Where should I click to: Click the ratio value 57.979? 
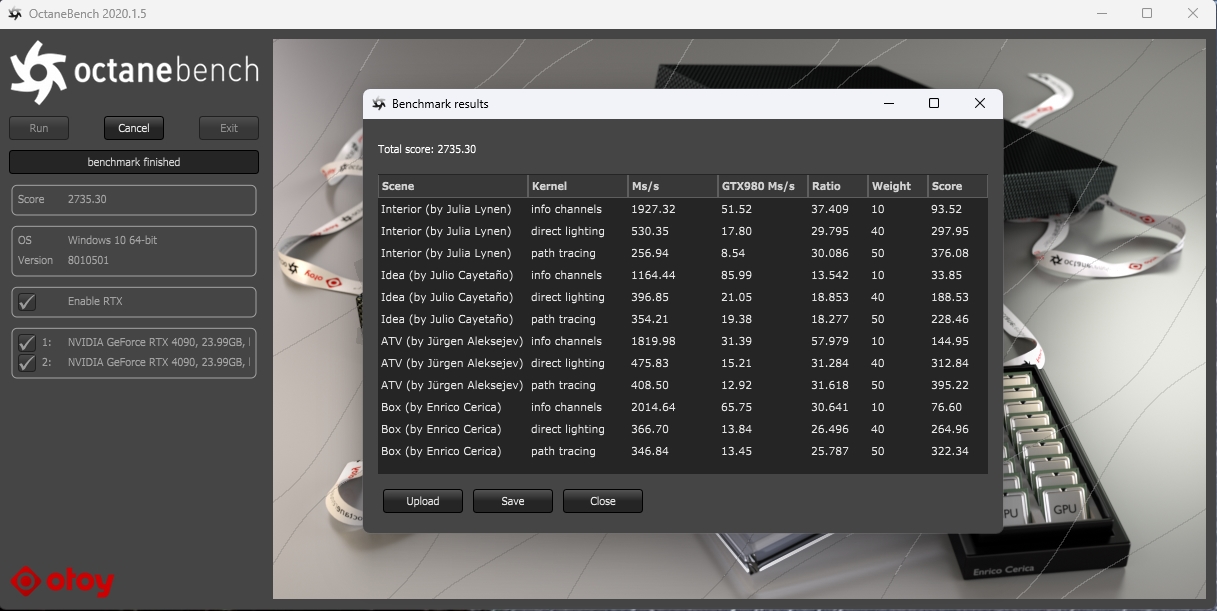[x=830, y=341]
